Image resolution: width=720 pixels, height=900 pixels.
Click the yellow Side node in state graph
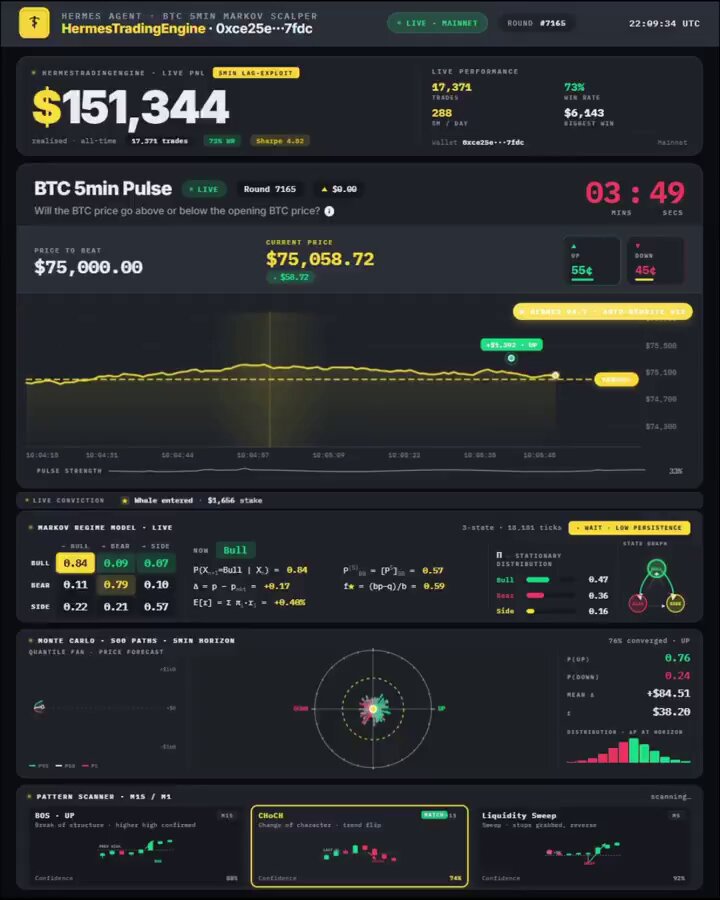point(675,603)
